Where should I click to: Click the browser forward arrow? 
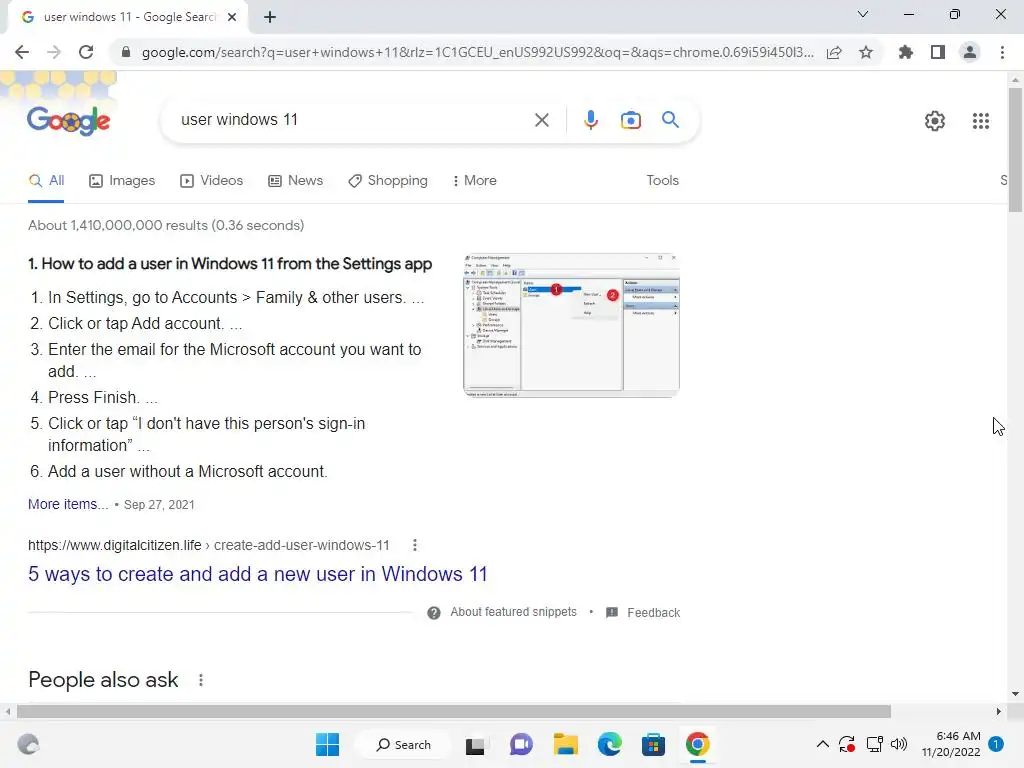(54, 52)
